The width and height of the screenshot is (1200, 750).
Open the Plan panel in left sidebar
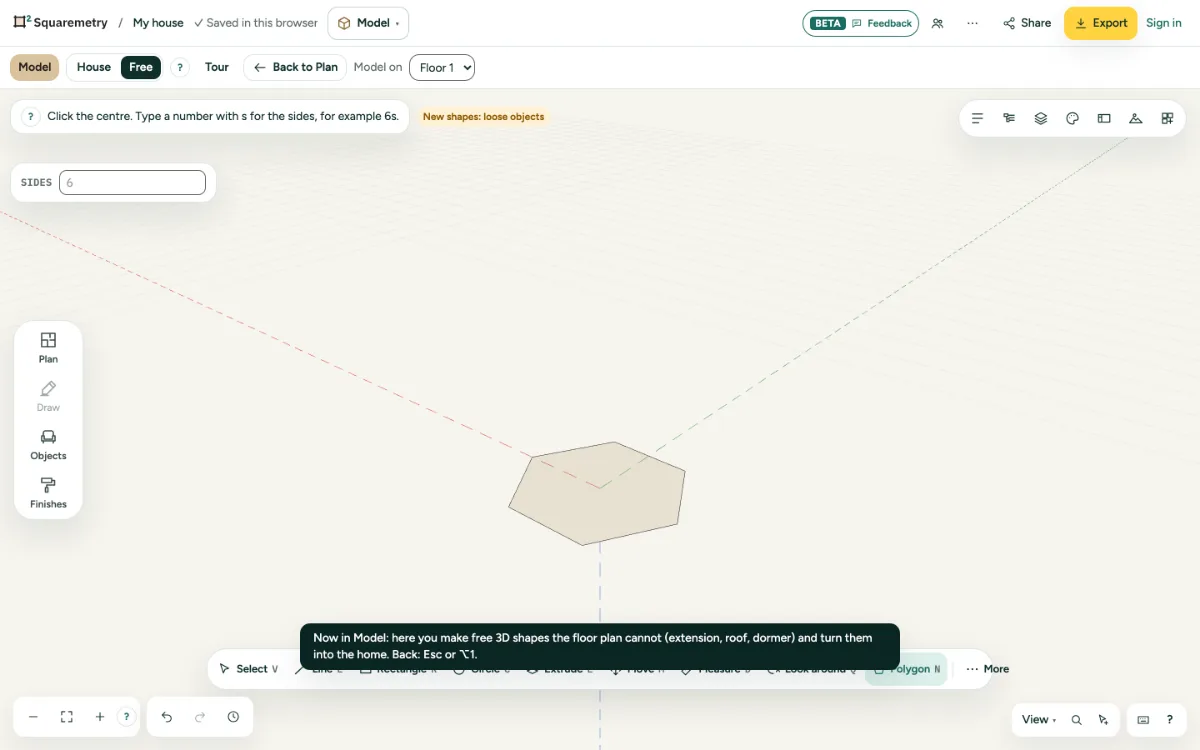48,348
